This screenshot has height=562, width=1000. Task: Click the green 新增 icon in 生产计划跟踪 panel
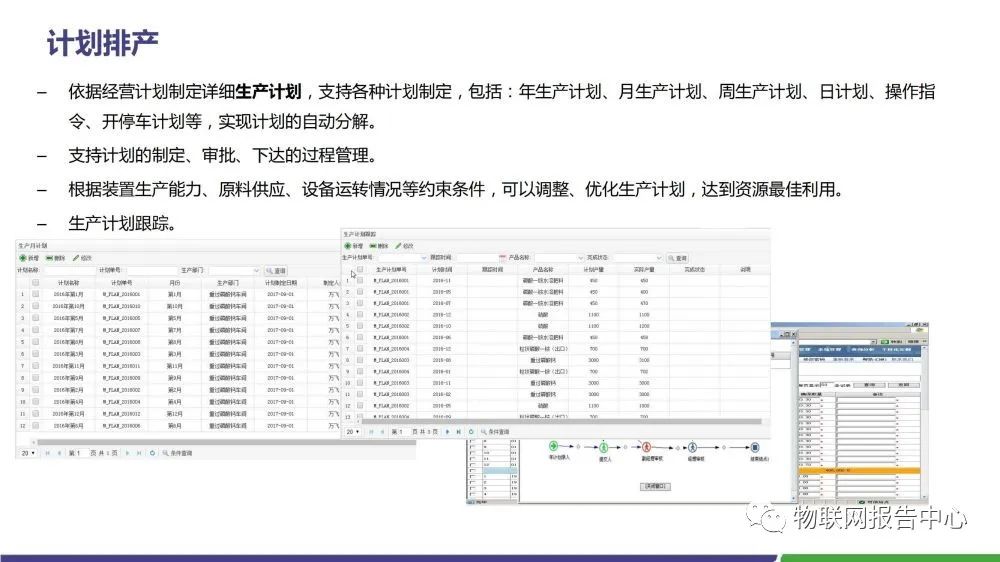coord(348,246)
